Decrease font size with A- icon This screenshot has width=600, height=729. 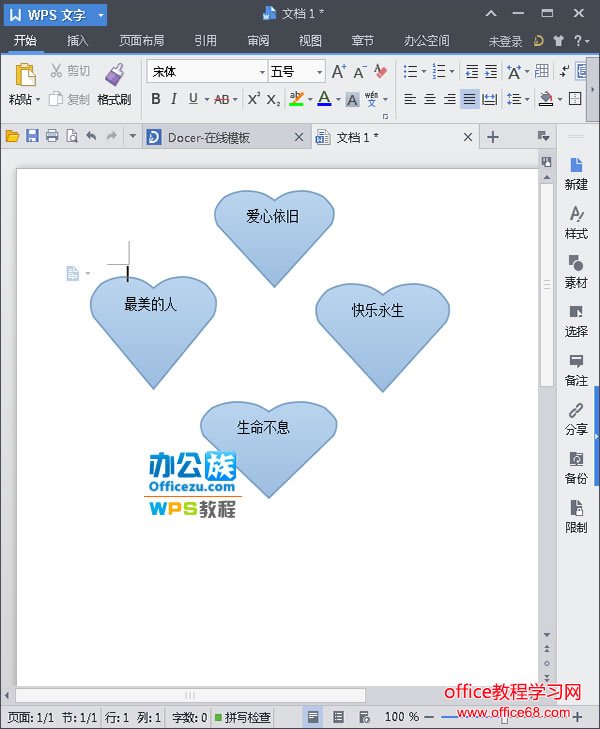coord(359,72)
